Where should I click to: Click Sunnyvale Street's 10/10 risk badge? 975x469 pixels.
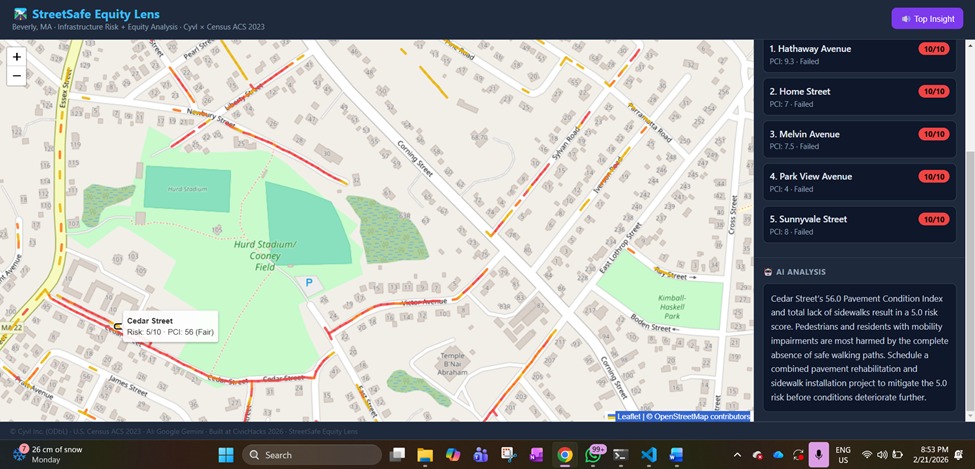934,219
